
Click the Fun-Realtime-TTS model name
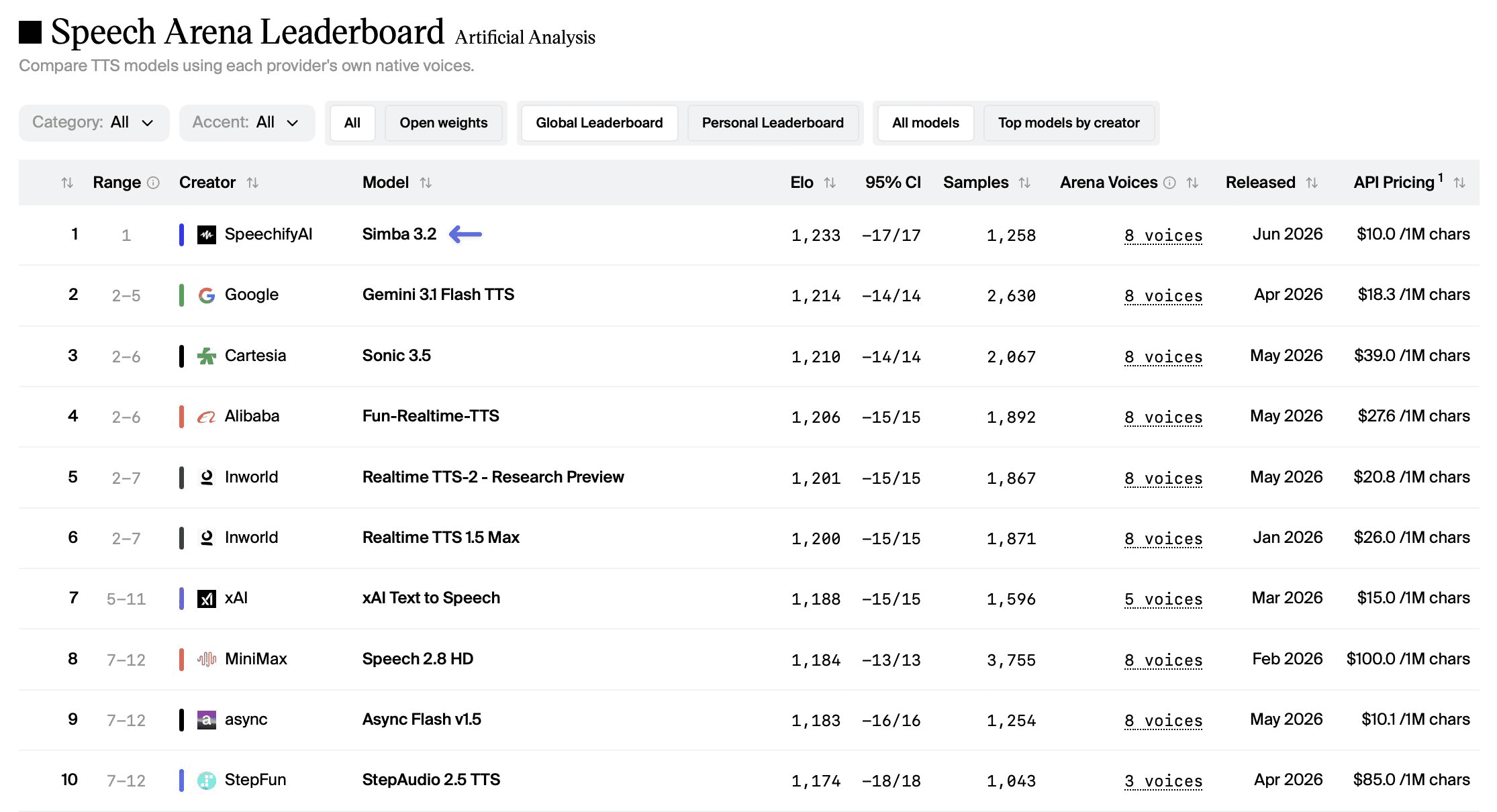point(431,416)
